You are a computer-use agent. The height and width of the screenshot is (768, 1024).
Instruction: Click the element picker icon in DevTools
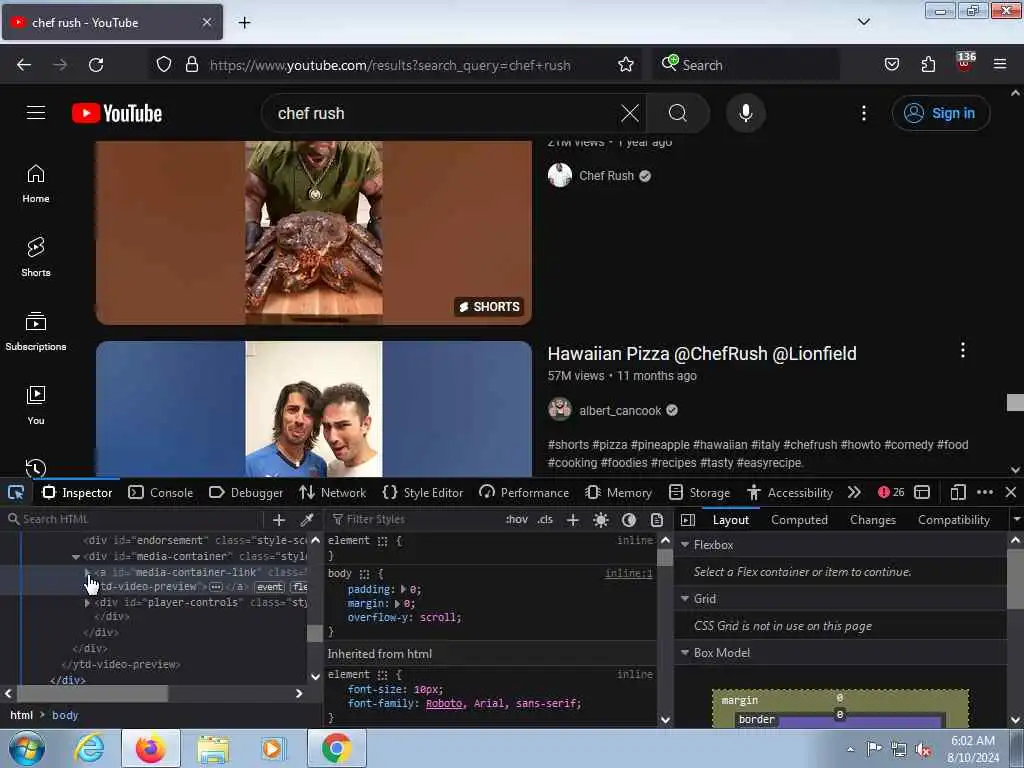[16, 492]
